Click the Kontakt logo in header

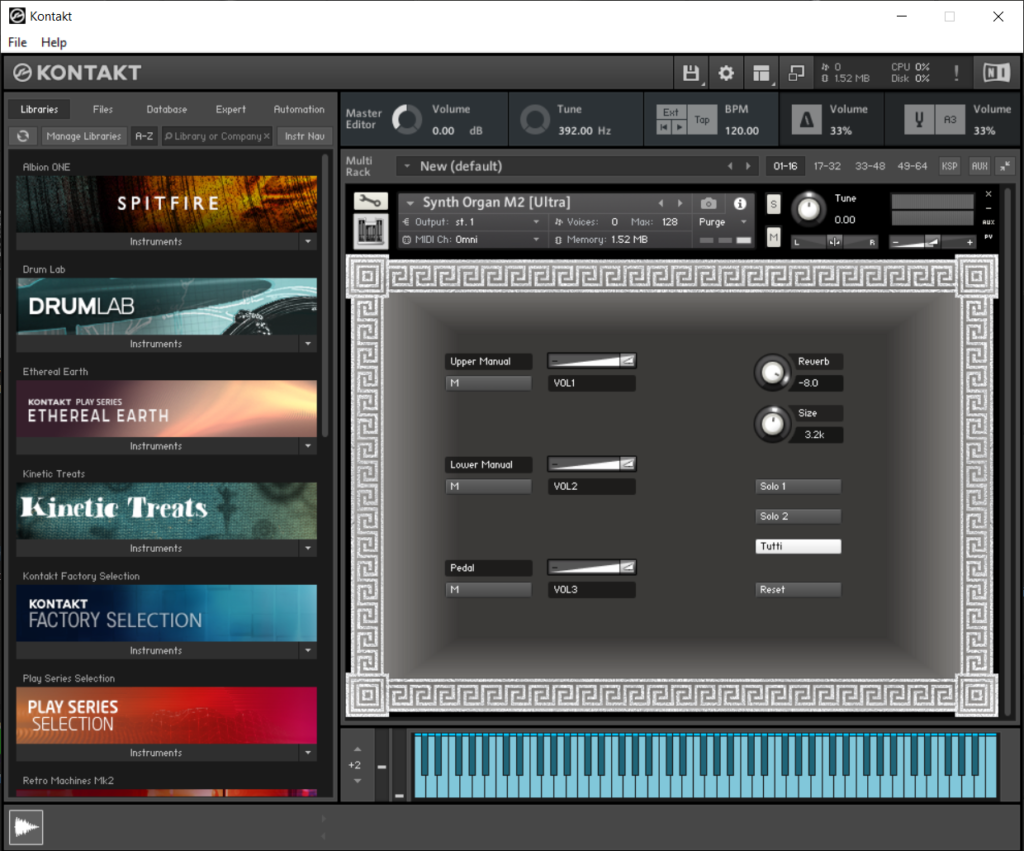click(x=77, y=72)
